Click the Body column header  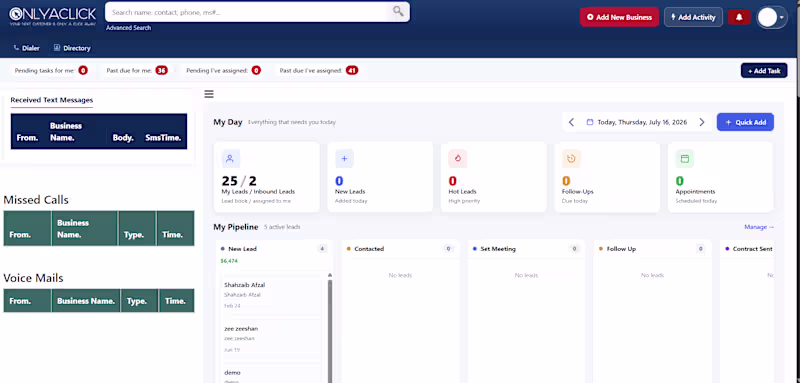[123, 138]
